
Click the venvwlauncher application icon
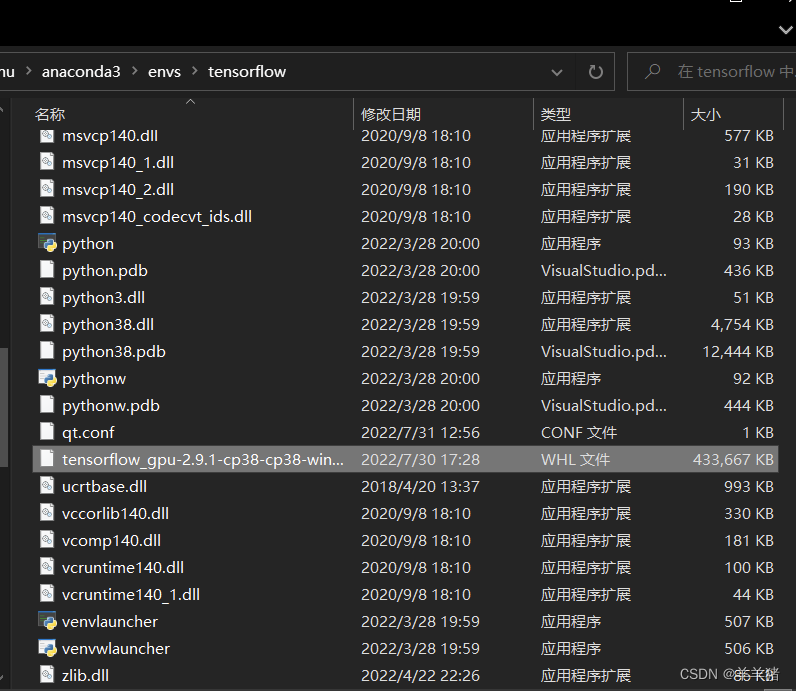47,648
